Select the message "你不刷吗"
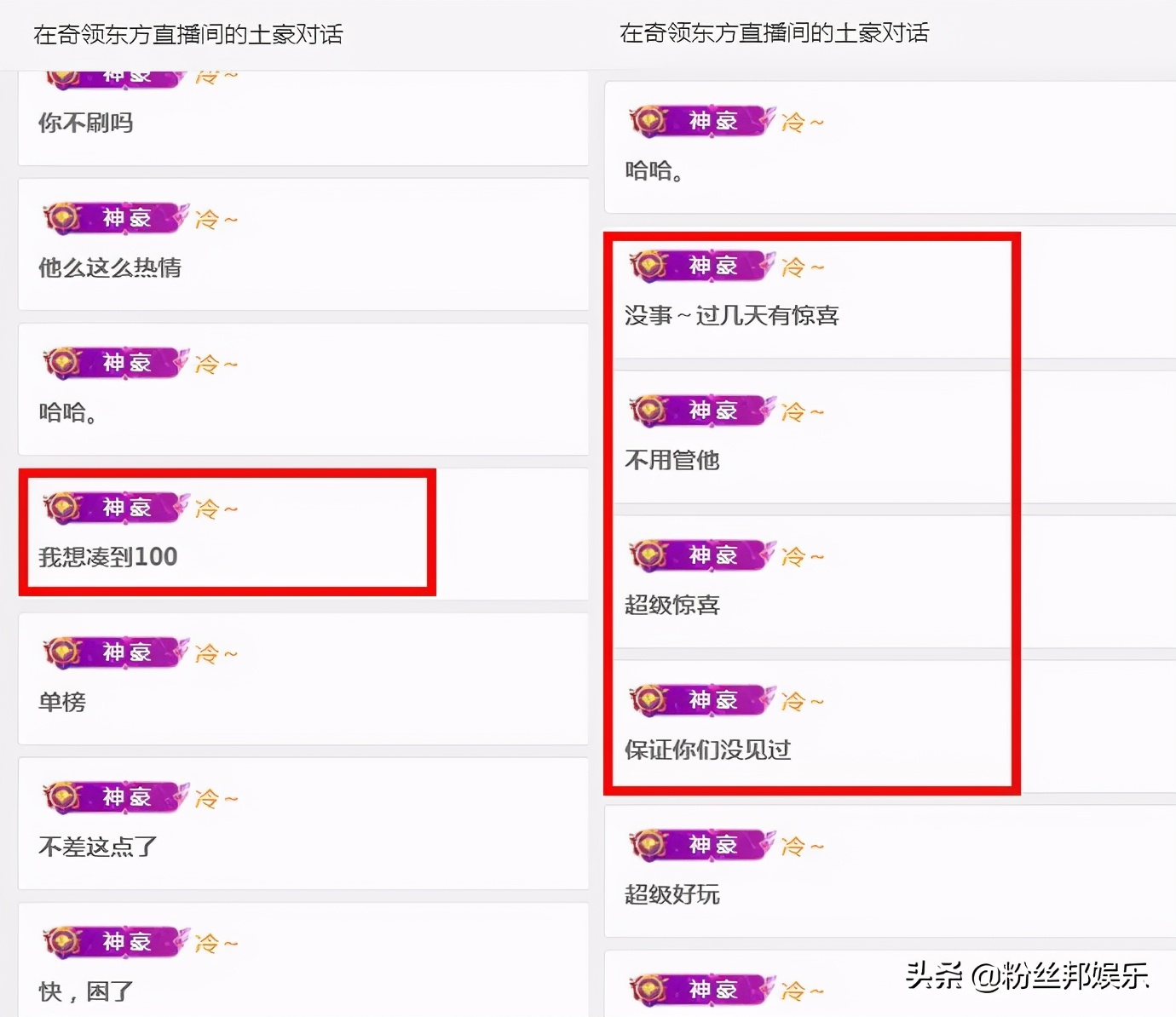Viewport: 1176px width, 1017px height. (86, 123)
